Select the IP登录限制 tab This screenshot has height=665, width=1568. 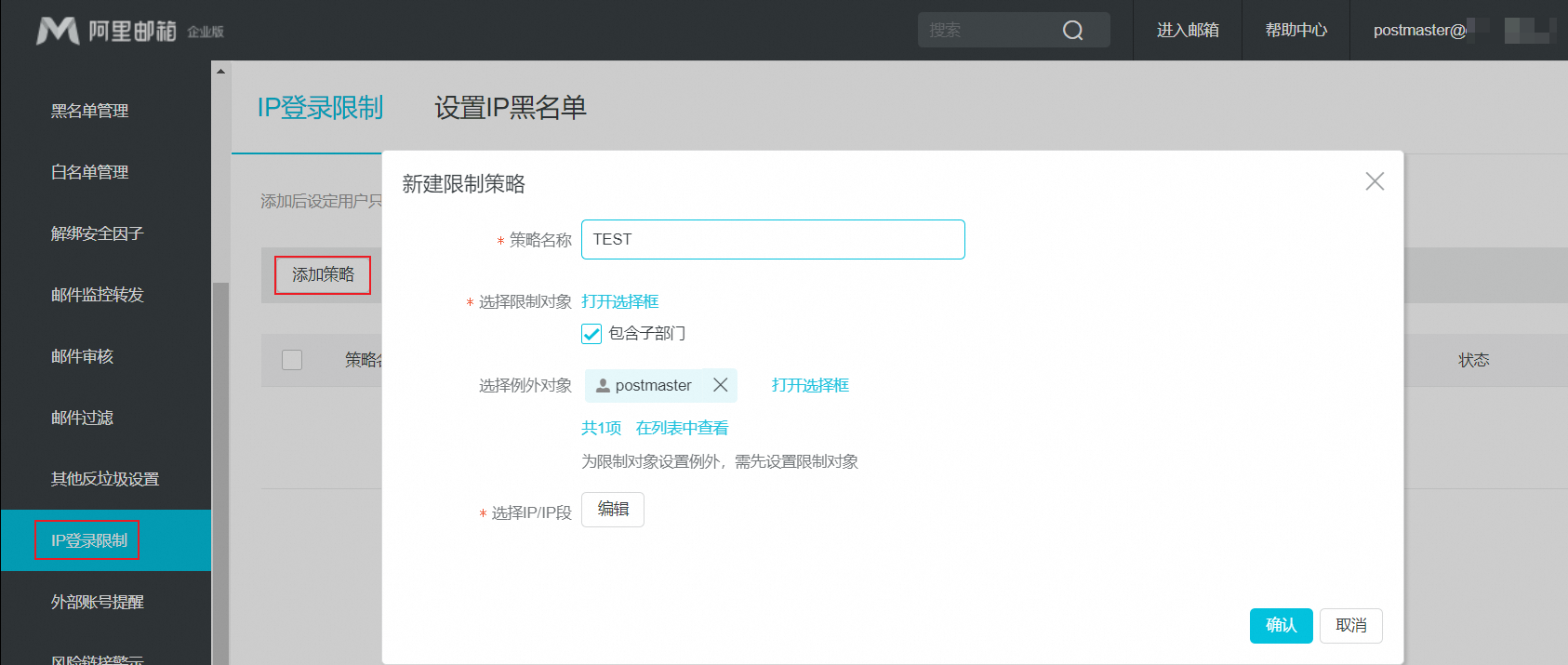[320, 108]
